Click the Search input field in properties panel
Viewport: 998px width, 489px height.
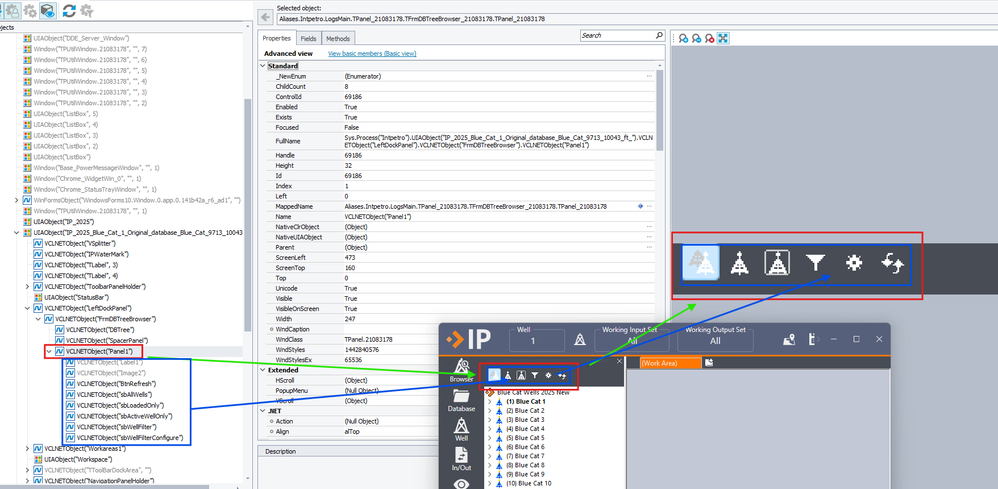(x=617, y=35)
